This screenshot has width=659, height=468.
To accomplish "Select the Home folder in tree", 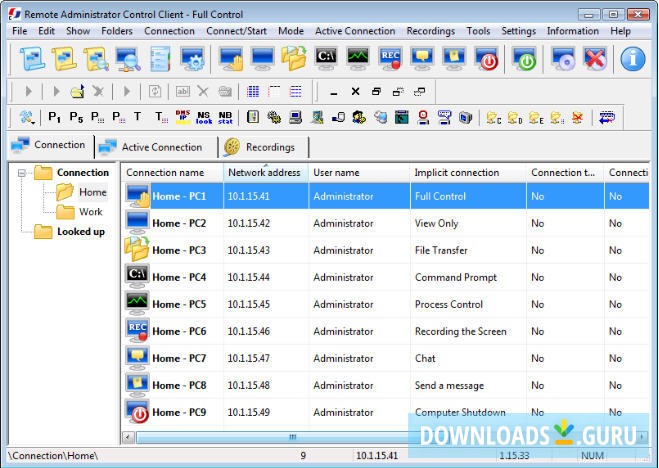I will 92,192.
